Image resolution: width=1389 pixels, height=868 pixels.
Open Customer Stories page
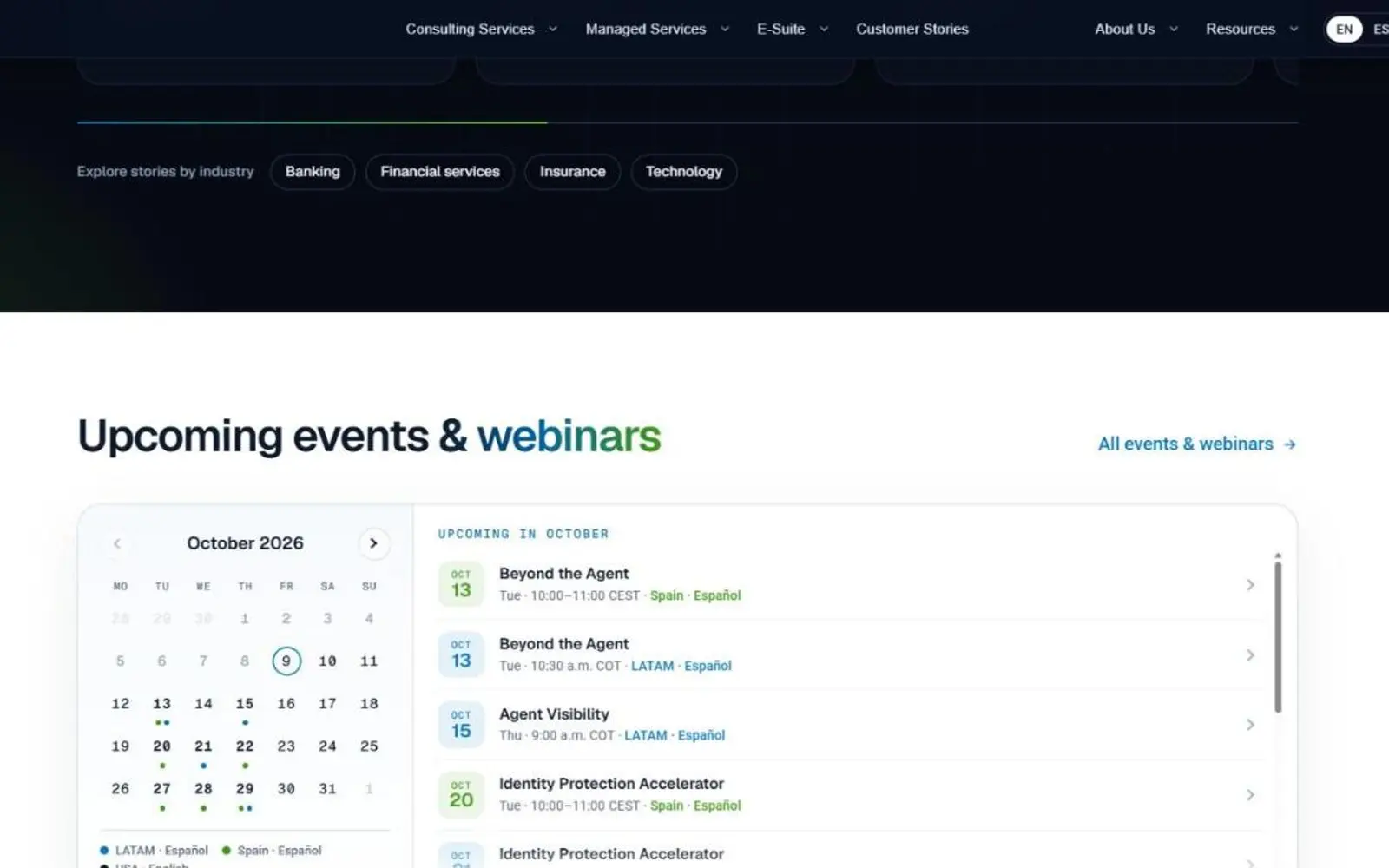point(912,29)
